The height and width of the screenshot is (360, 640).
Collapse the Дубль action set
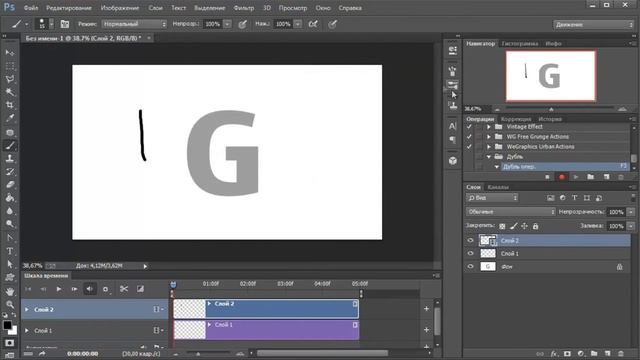489,157
